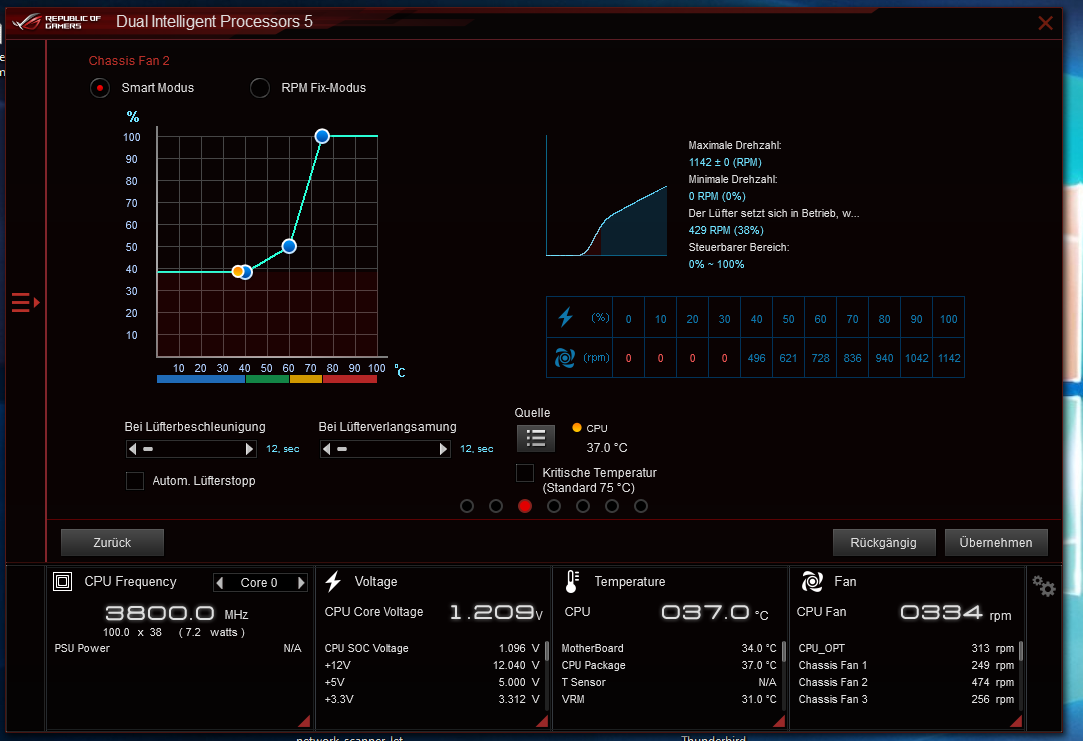Select the active red fan page dot
The height and width of the screenshot is (741, 1083).
(x=525, y=506)
